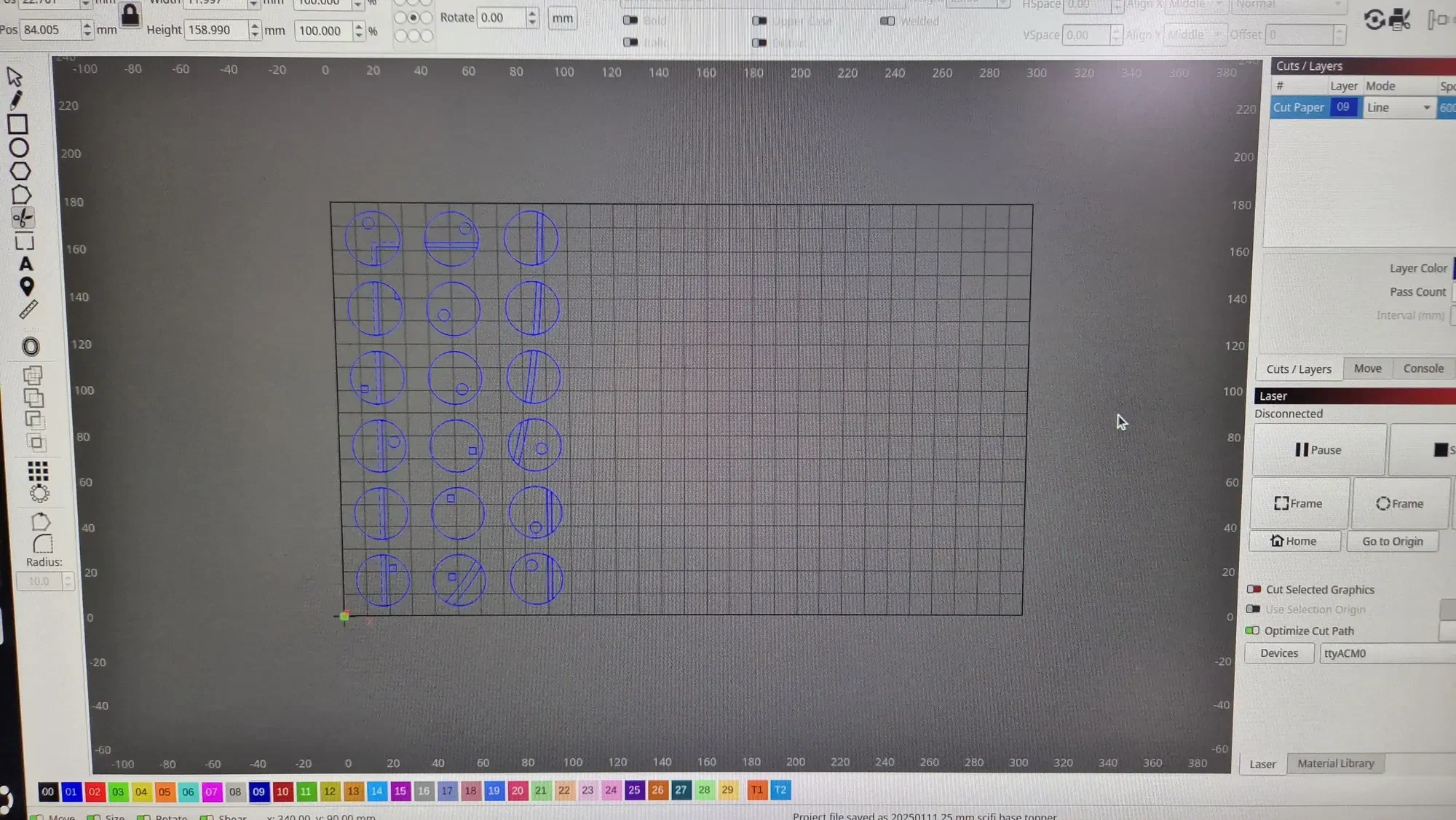The height and width of the screenshot is (820, 1456).
Task: Toggle the aspect ratio lock icon
Action: [130, 15]
